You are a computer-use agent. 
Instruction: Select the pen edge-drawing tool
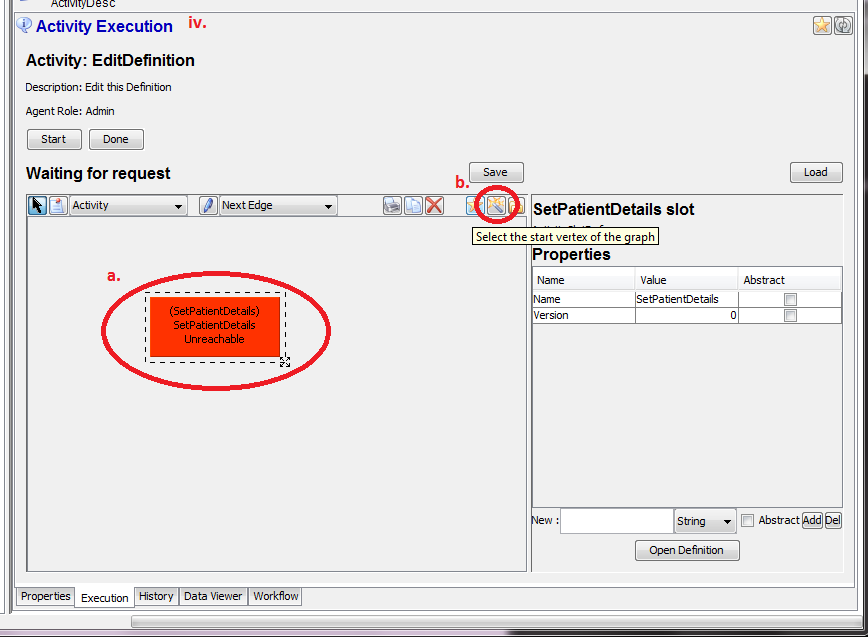(x=208, y=205)
